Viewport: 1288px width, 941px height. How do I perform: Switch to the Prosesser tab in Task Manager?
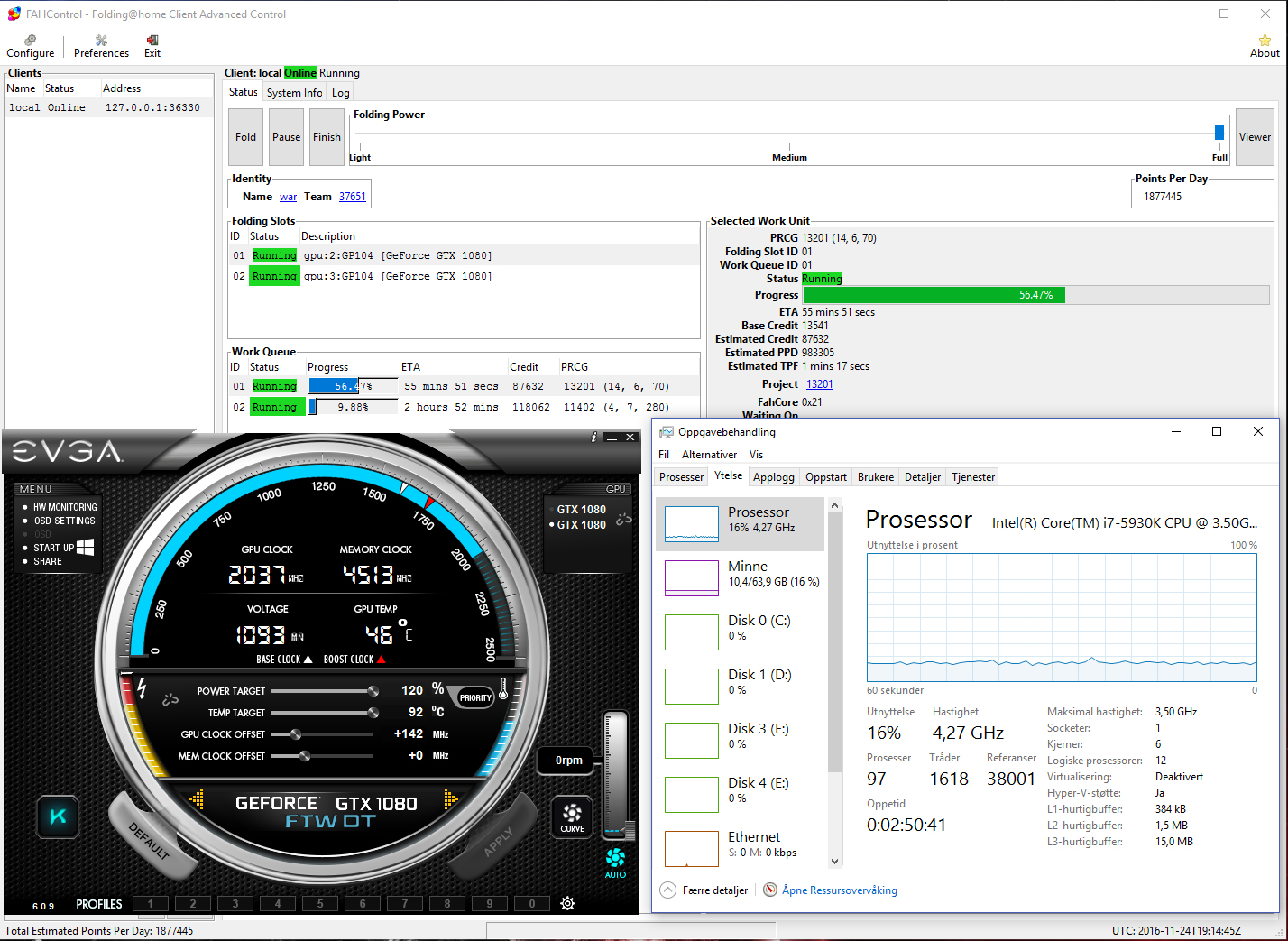pyautogui.click(x=681, y=477)
